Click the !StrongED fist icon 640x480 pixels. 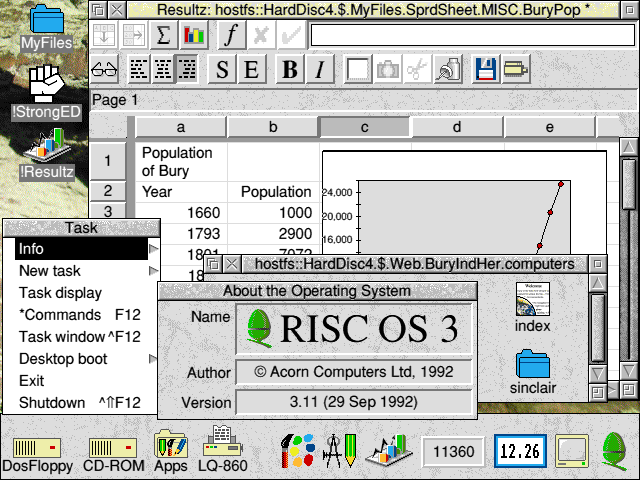[x=46, y=92]
